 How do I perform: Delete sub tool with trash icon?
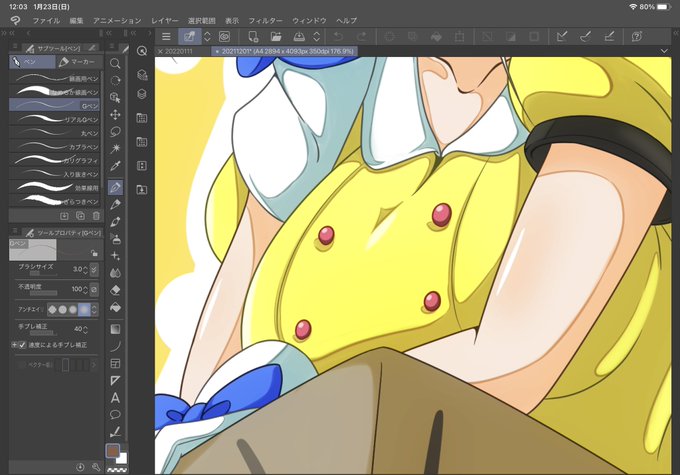pyautogui.click(x=96, y=216)
